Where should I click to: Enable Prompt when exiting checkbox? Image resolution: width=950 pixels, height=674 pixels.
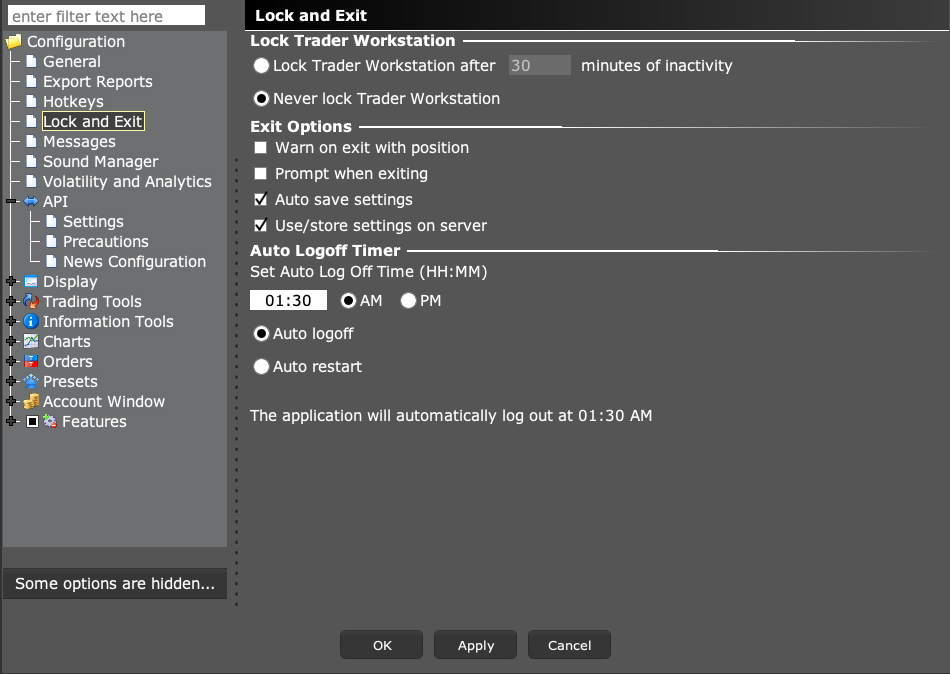point(261,173)
